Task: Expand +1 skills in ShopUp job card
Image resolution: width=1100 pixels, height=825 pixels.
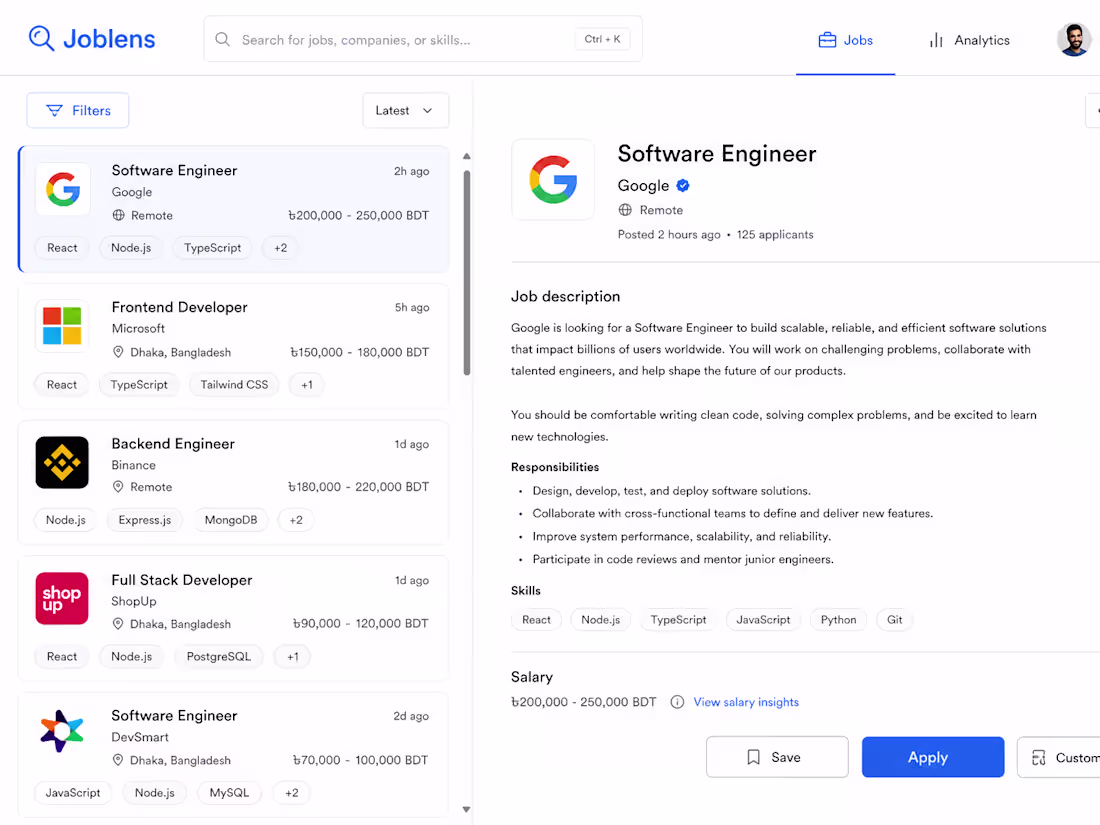Action: [293, 657]
